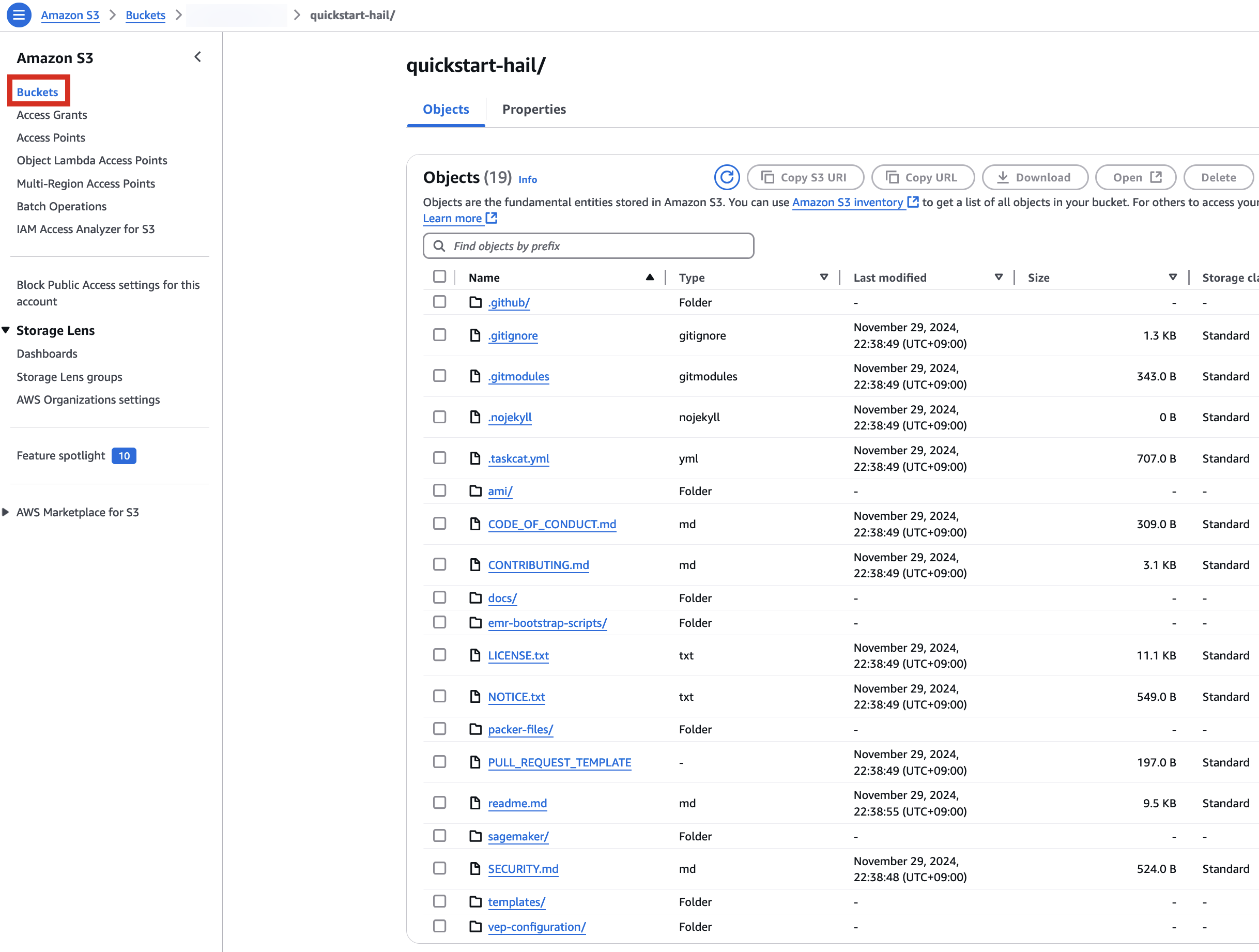1259x952 pixels.
Task: Collapse the Storage Lens section
Action: point(6,330)
